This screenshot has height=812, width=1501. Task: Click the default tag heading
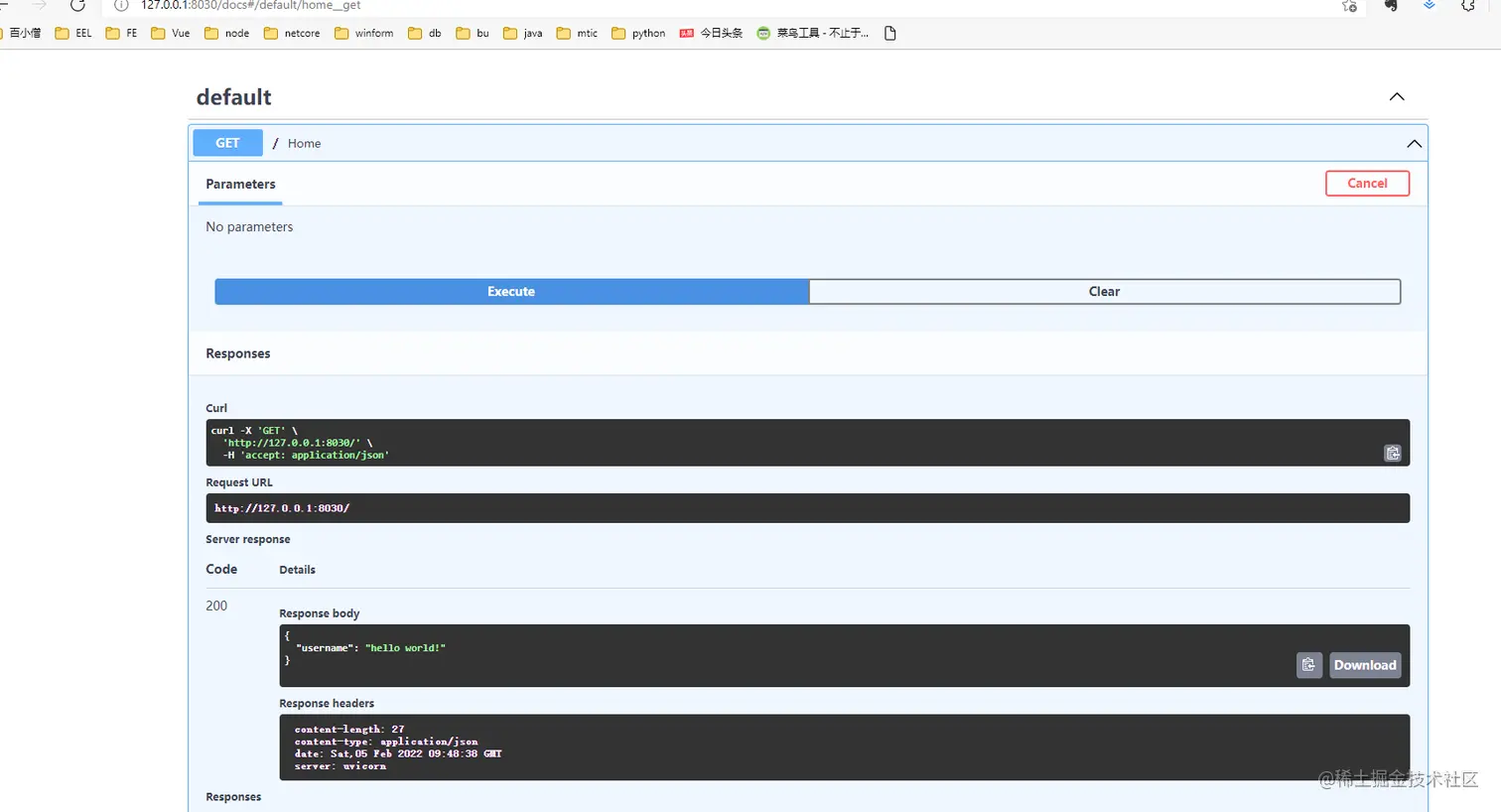click(233, 97)
